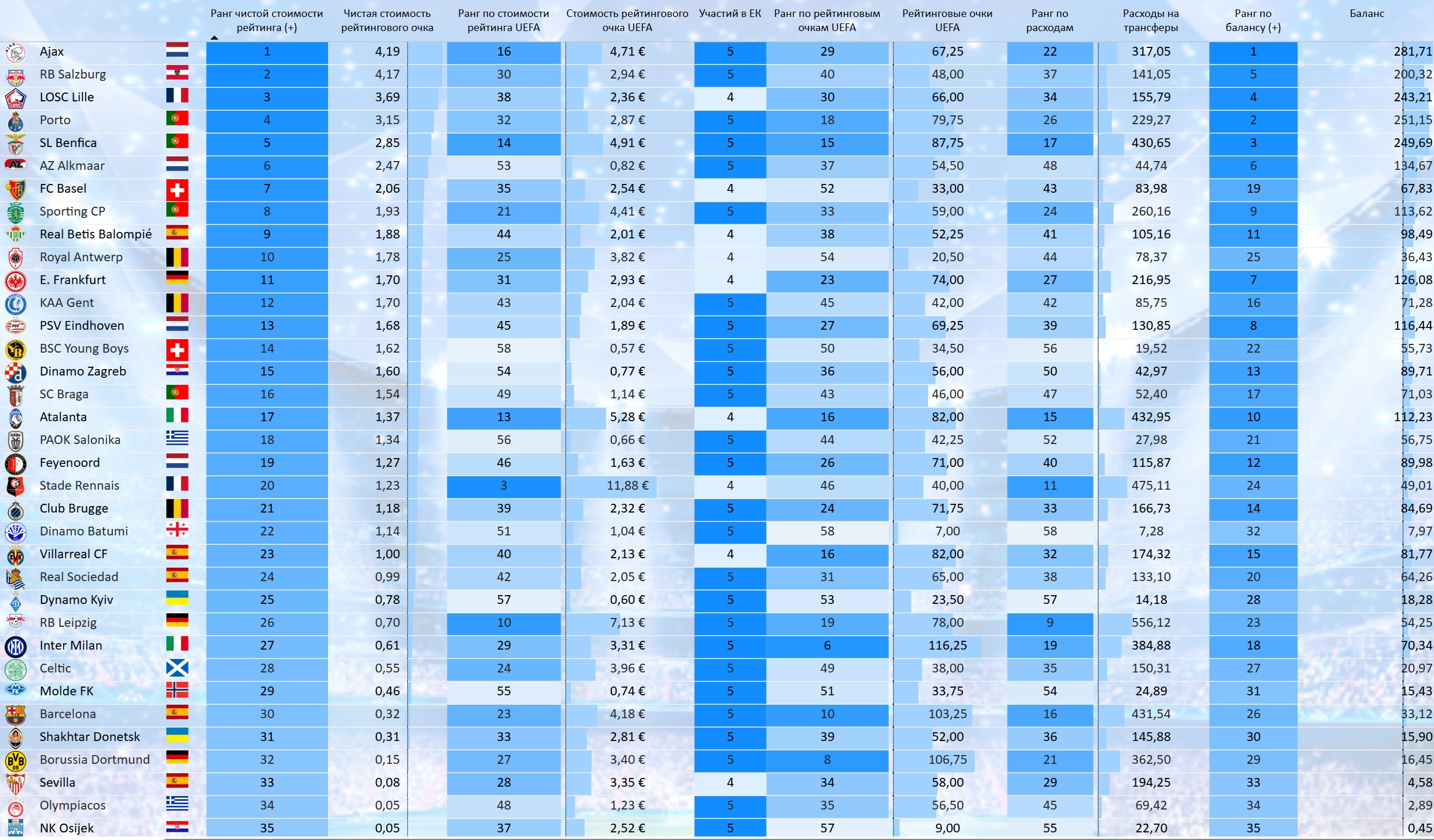The height and width of the screenshot is (840, 1434).
Task: Select the 'NK Osijek' team name
Action: [66, 828]
